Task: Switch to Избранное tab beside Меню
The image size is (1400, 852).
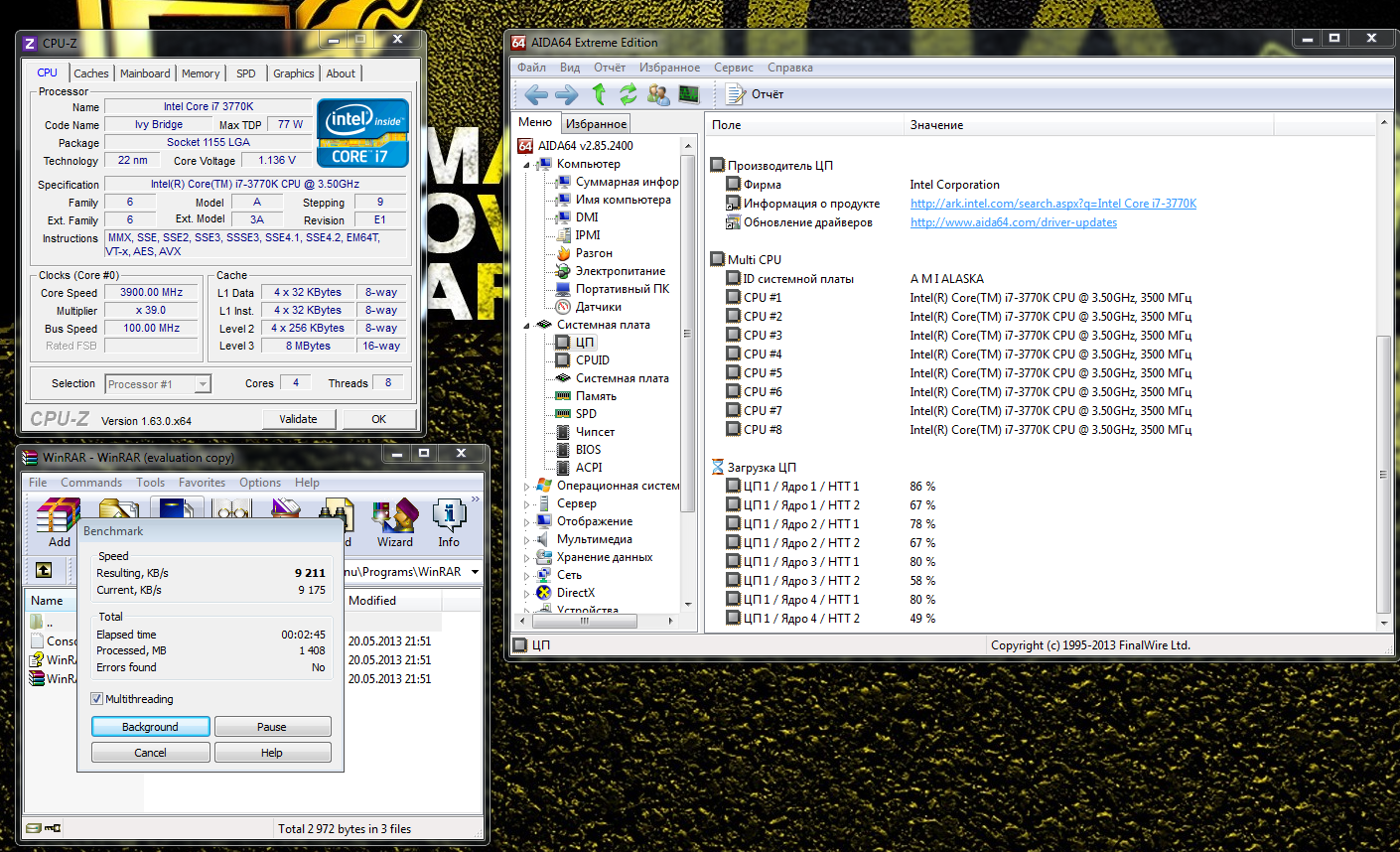Action: click(596, 124)
